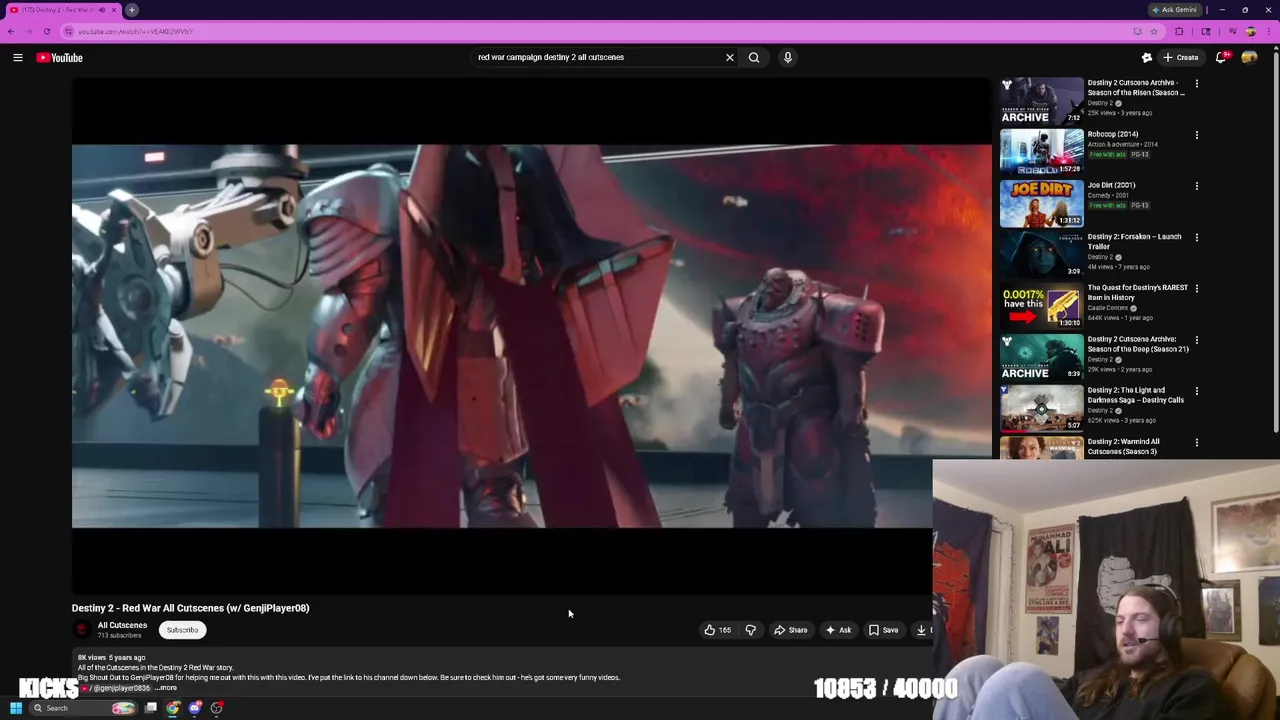
Task: Reload the current page
Action: pos(46,31)
